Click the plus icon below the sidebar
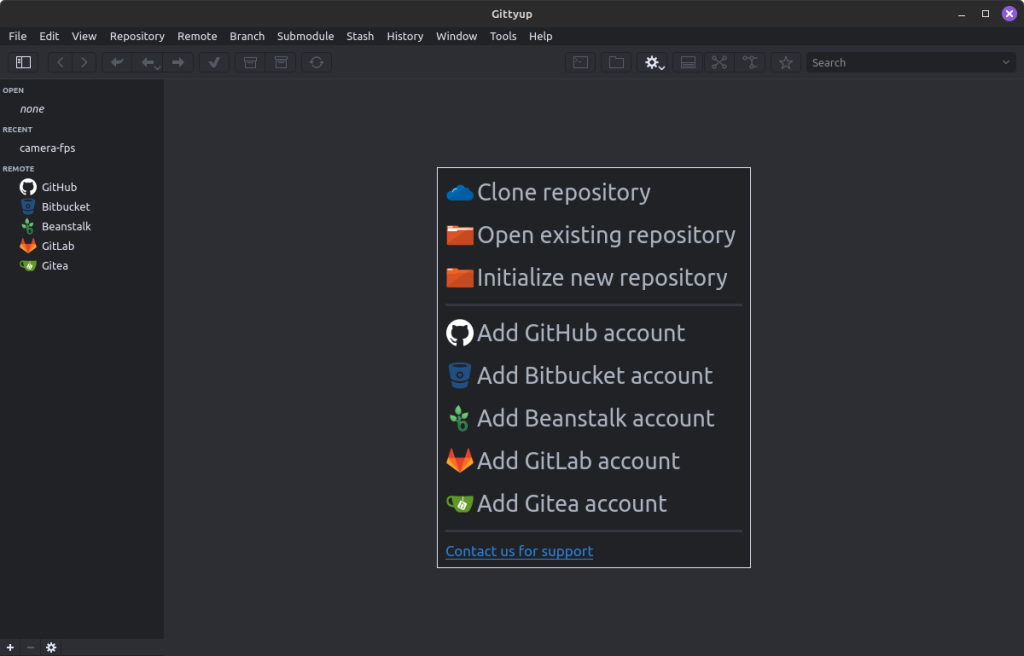Image resolution: width=1024 pixels, height=656 pixels. pos(11,647)
